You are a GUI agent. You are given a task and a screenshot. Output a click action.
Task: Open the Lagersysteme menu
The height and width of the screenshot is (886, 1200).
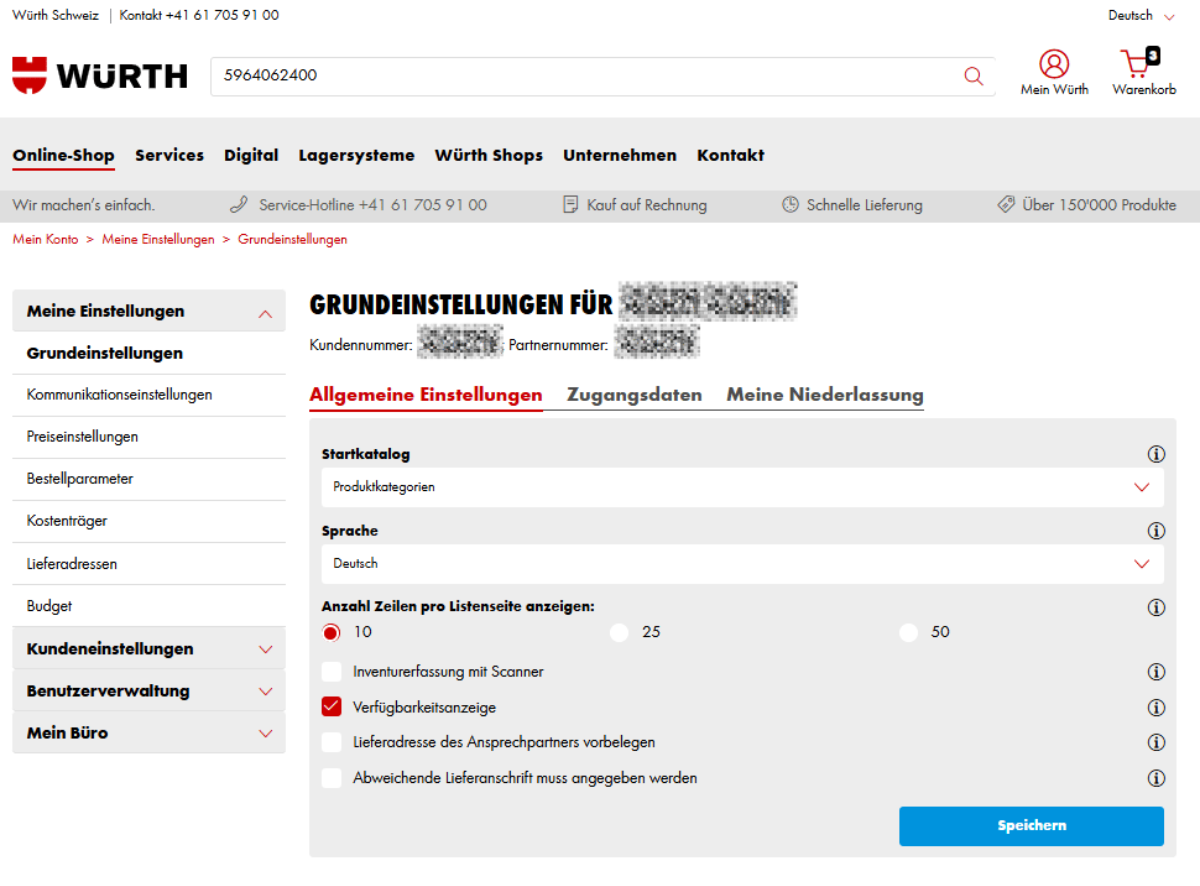point(356,155)
